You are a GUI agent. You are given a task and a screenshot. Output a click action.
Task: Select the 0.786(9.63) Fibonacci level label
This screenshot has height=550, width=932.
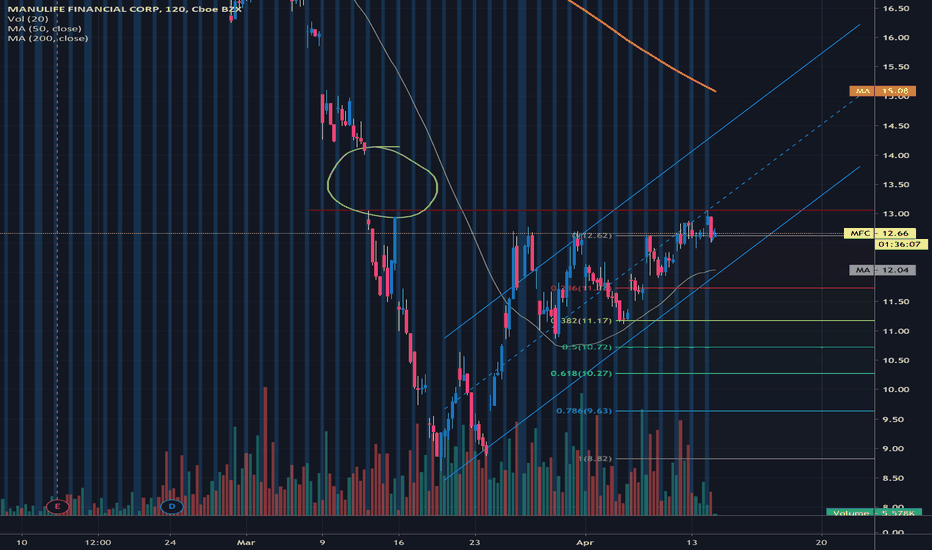coord(584,411)
